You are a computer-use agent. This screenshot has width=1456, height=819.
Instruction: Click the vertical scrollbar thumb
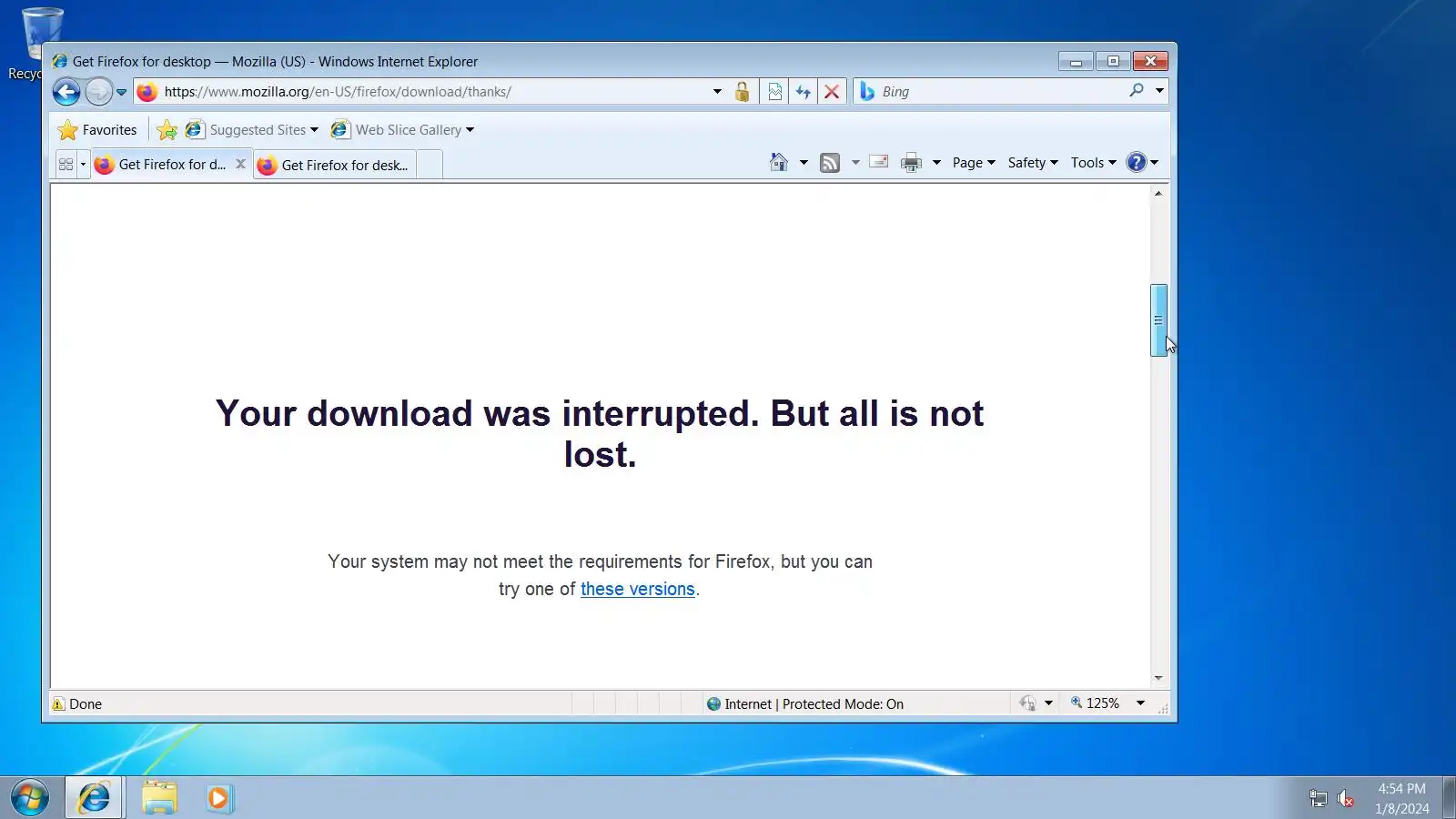coord(1158,320)
